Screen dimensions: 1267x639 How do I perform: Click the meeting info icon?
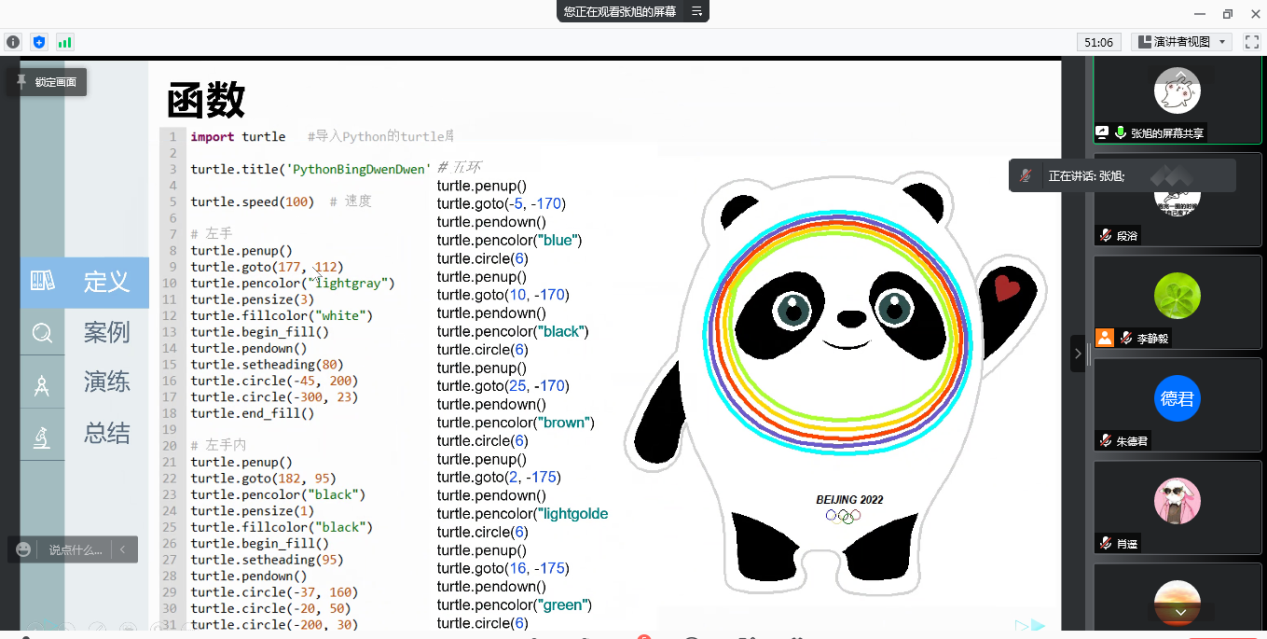pos(13,42)
